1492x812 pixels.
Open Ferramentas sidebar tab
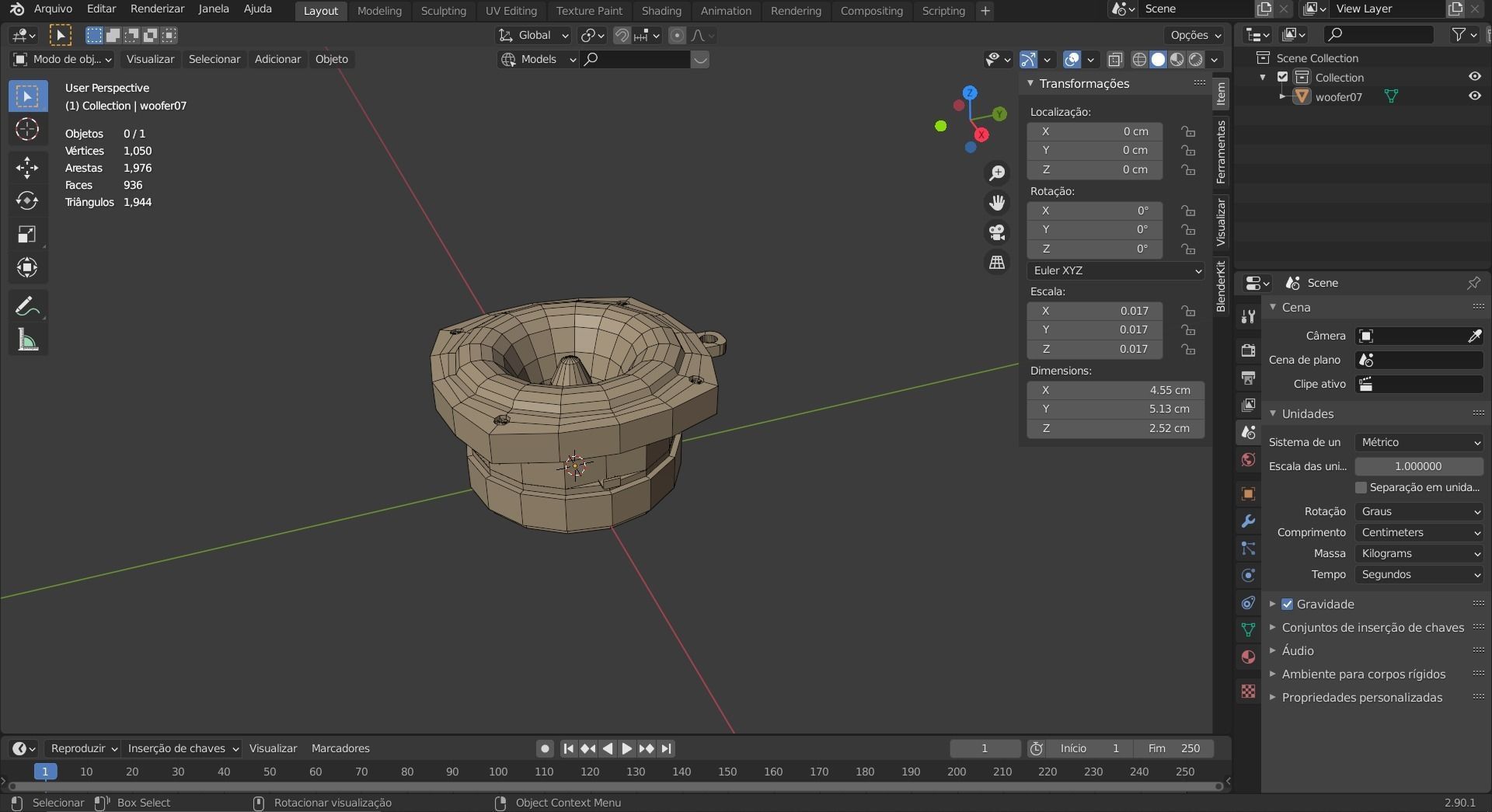pos(1221,152)
